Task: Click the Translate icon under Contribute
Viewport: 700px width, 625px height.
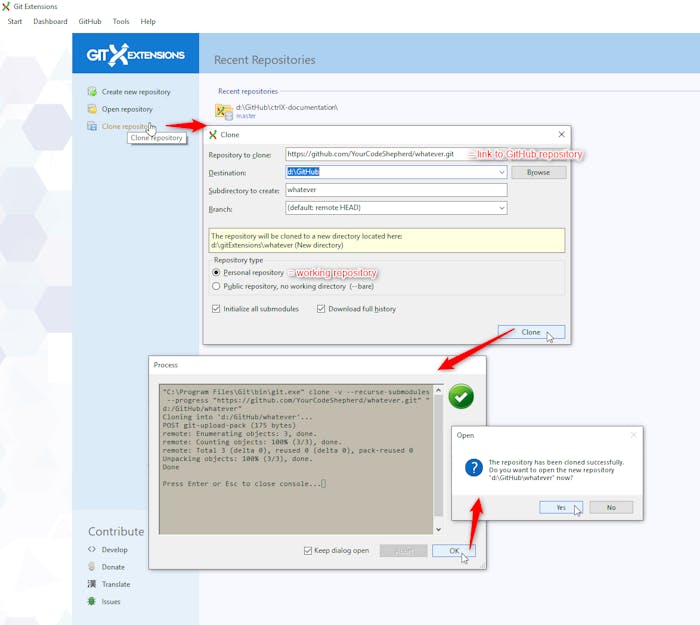Action: point(92,584)
